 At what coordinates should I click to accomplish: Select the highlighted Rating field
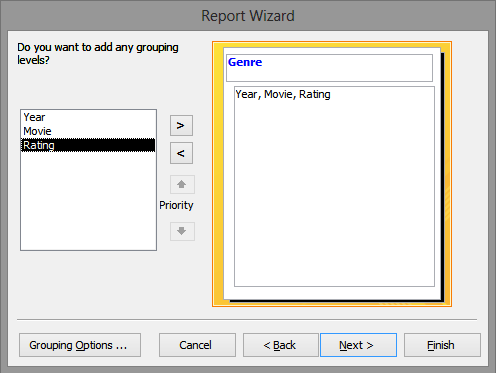click(88, 145)
